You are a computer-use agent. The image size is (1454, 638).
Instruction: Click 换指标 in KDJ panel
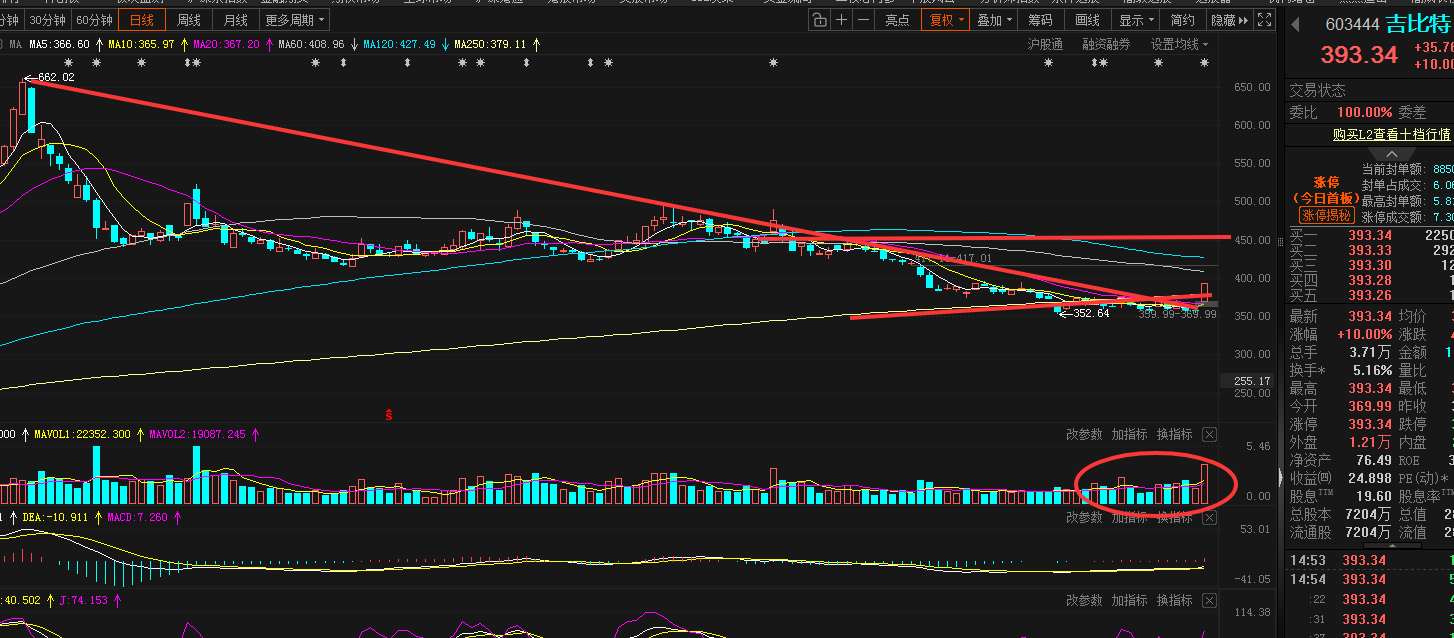tap(1174, 600)
